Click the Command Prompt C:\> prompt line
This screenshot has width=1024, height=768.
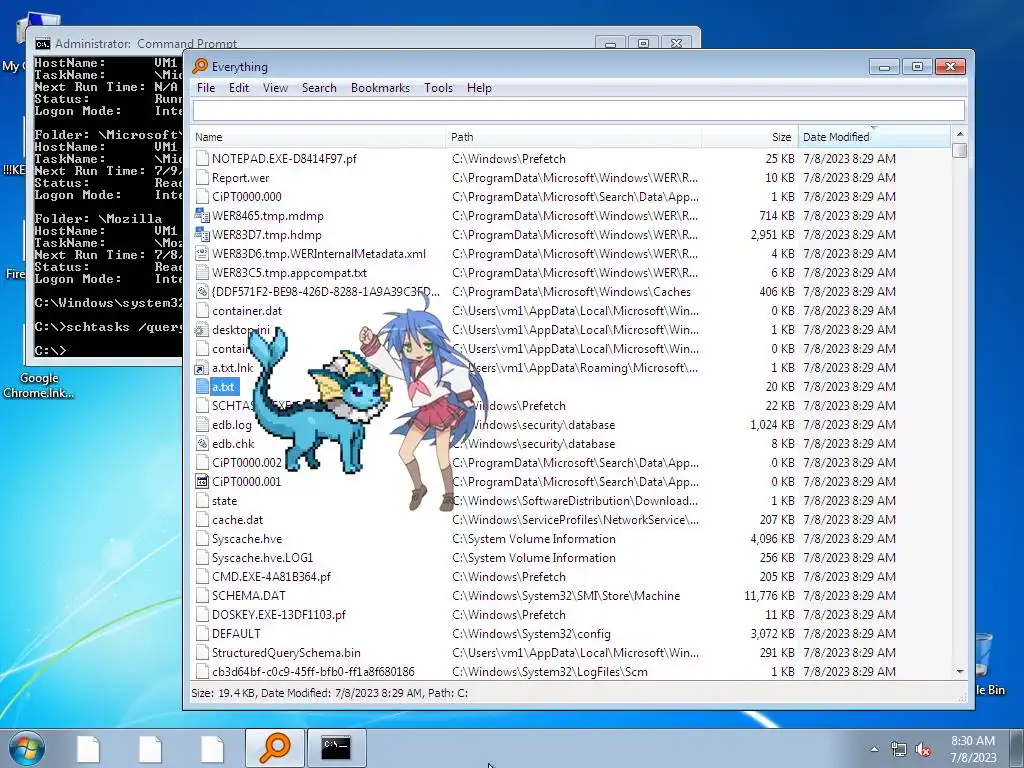pos(50,350)
